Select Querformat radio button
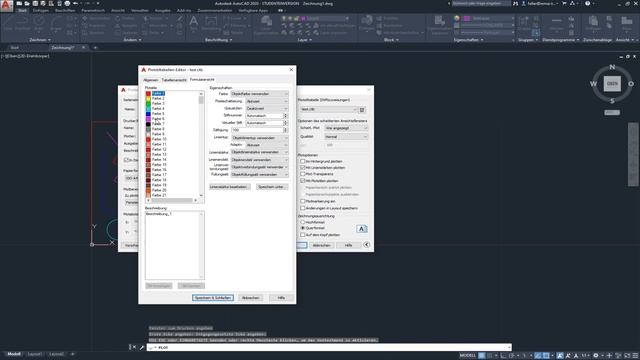640x360 pixels. [303, 228]
